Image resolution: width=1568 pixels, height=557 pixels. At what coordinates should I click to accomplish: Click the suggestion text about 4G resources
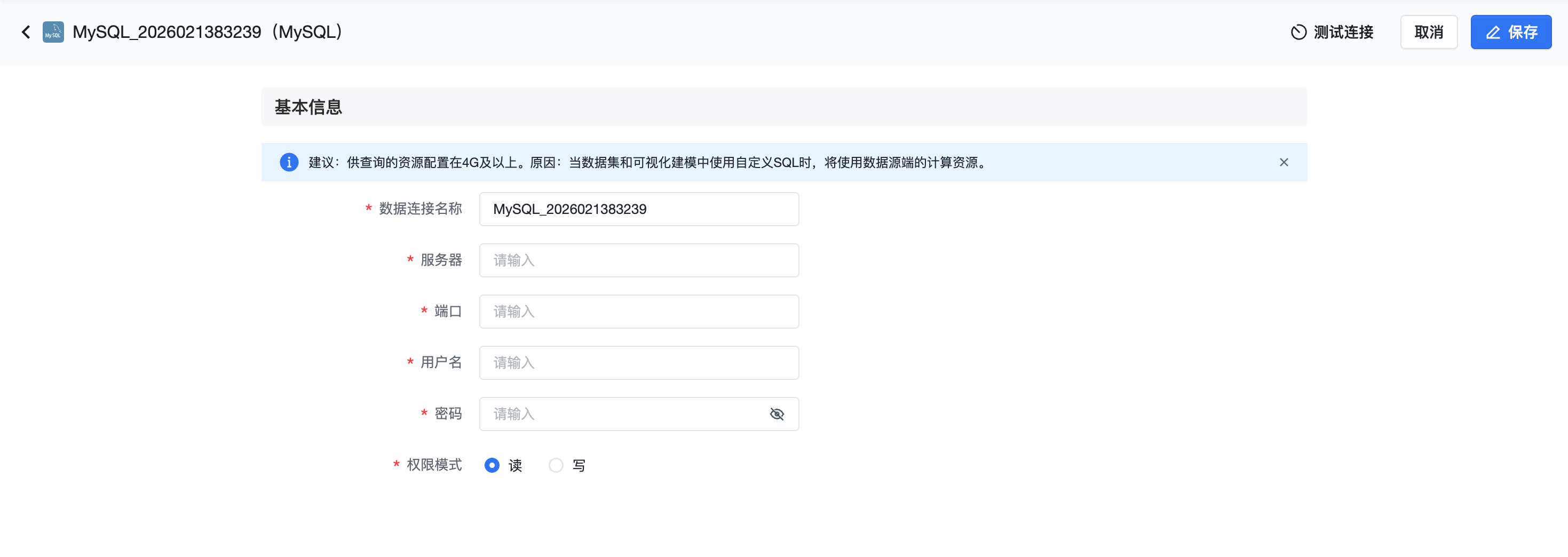coord(648,163)
